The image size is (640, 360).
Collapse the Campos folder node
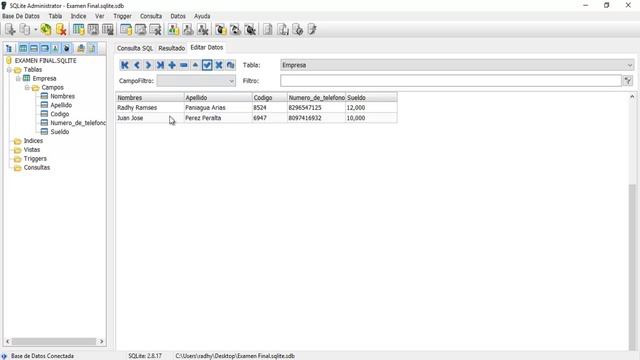click(27, 87)
